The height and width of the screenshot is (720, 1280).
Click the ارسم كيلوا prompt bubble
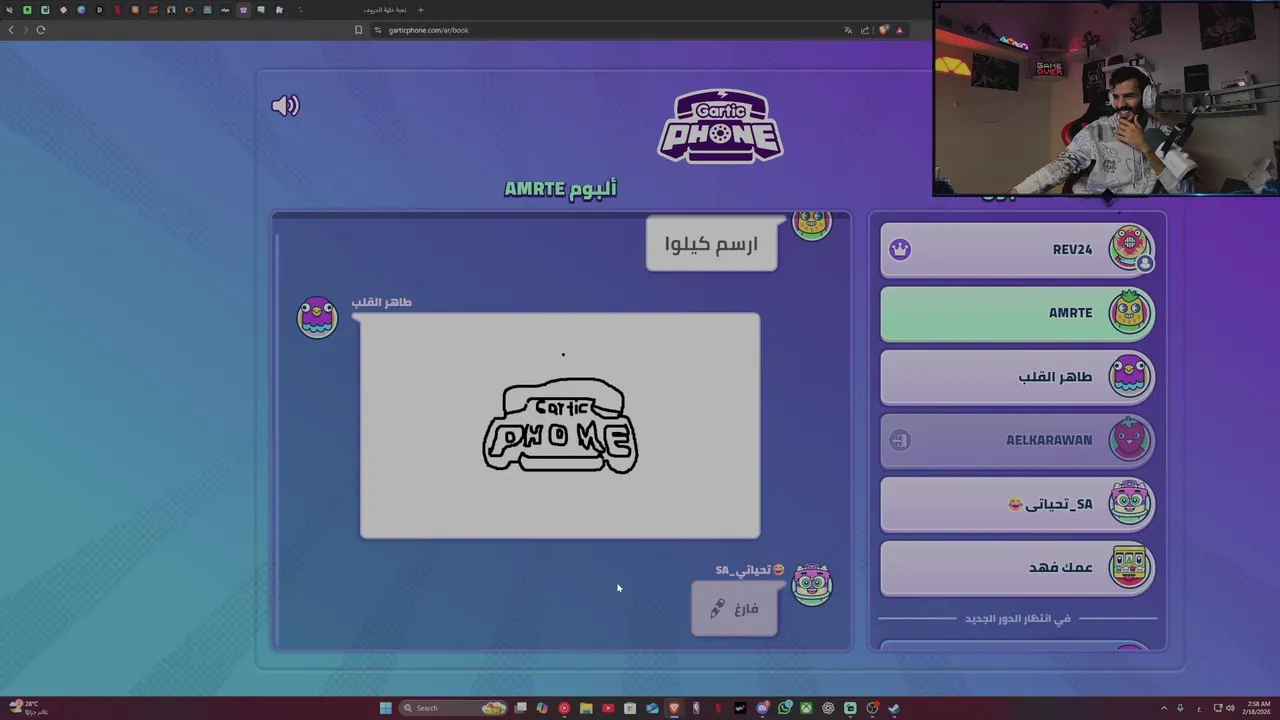tap(711, 244)
